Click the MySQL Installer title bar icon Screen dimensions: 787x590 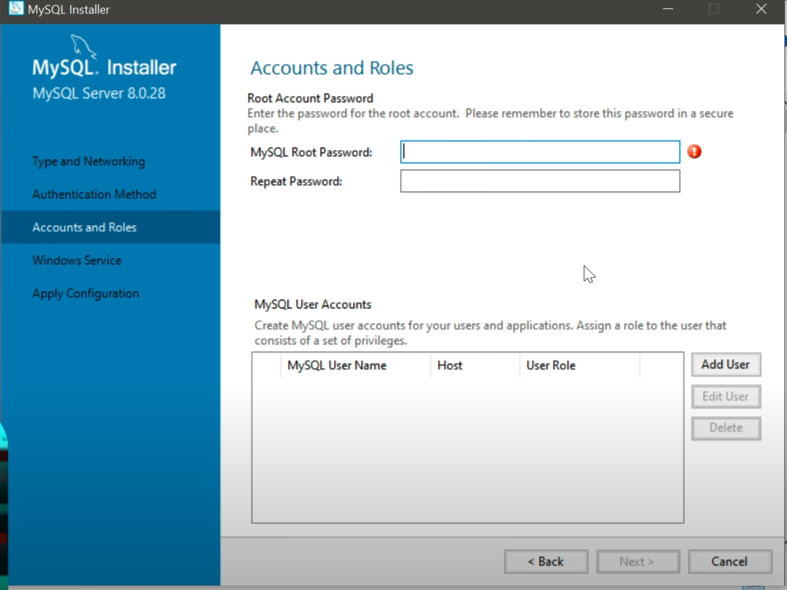click(16, 9)
